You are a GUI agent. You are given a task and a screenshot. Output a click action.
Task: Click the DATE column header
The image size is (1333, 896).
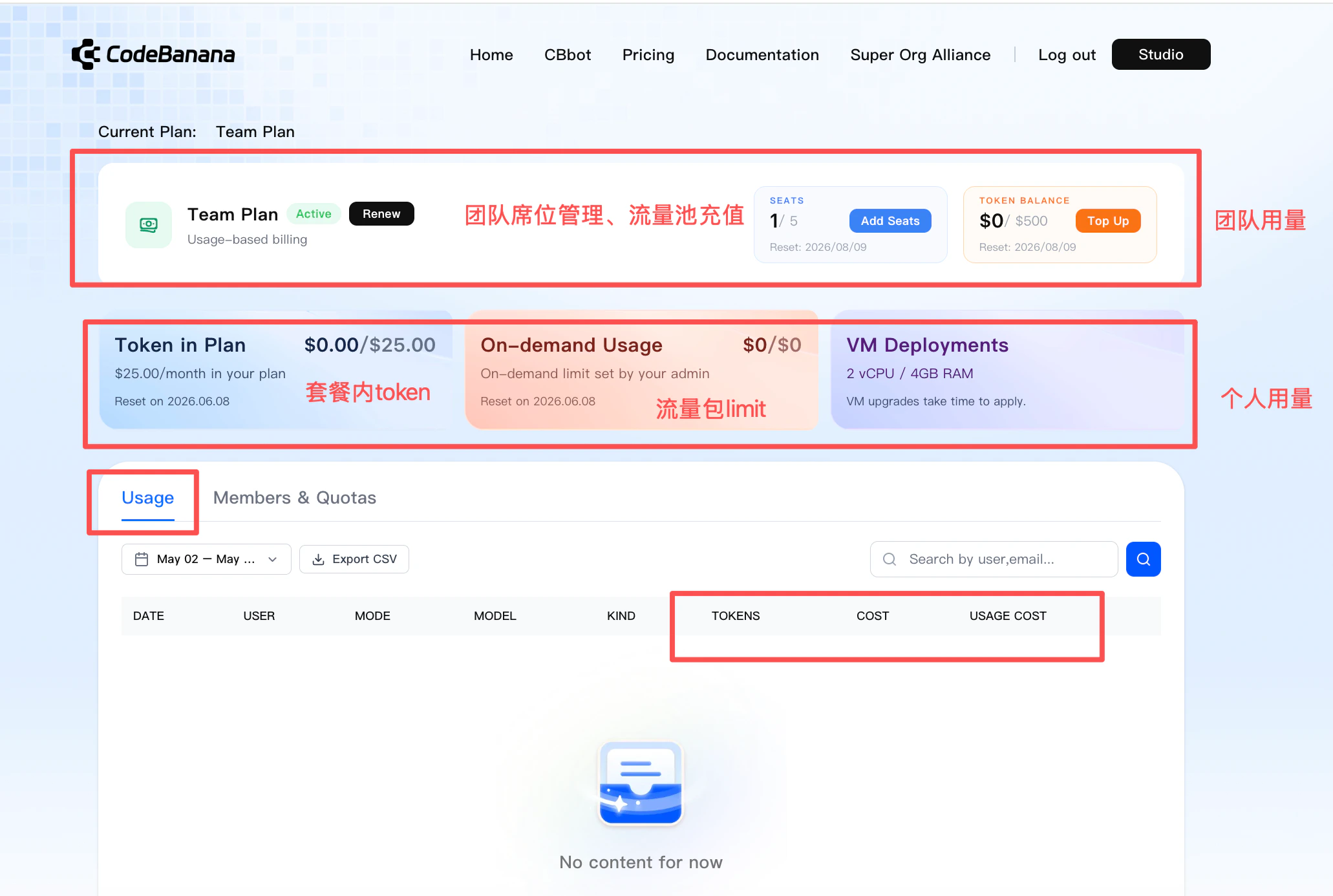(149, 616)
